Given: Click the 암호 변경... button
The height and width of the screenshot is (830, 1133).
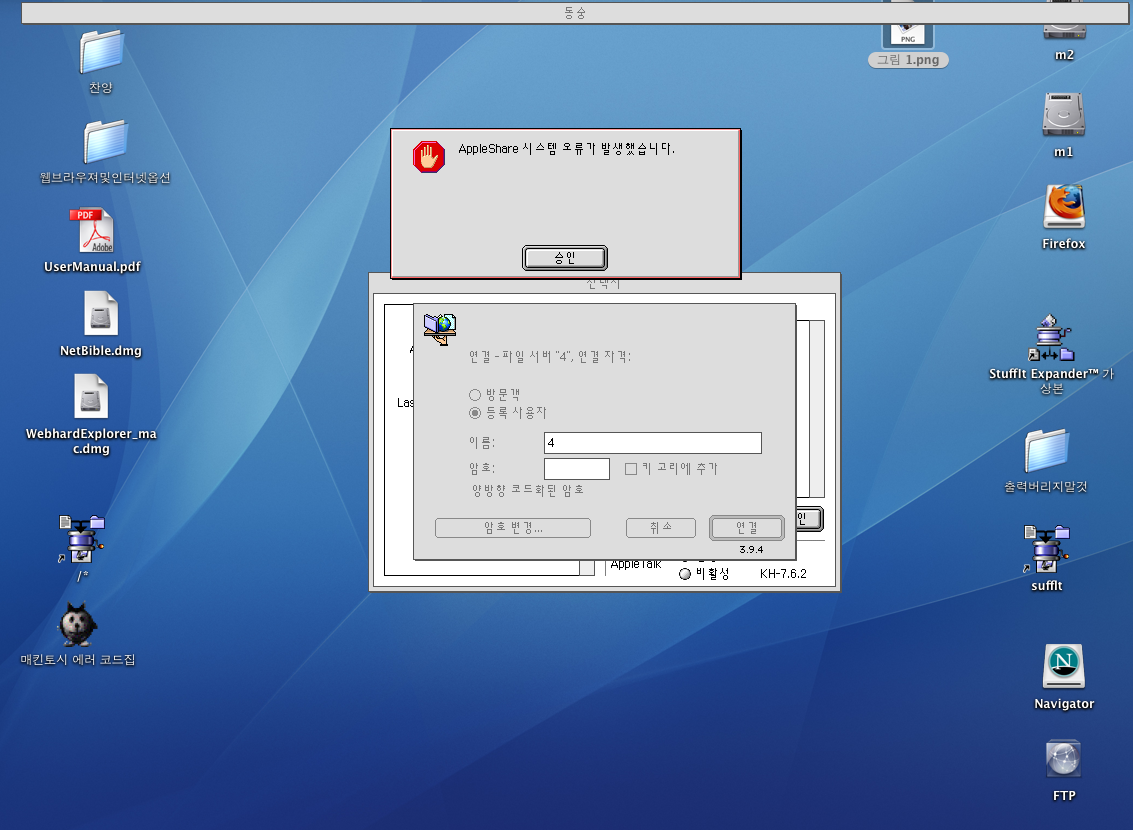Looking at the screenshot, I should 512,528.
